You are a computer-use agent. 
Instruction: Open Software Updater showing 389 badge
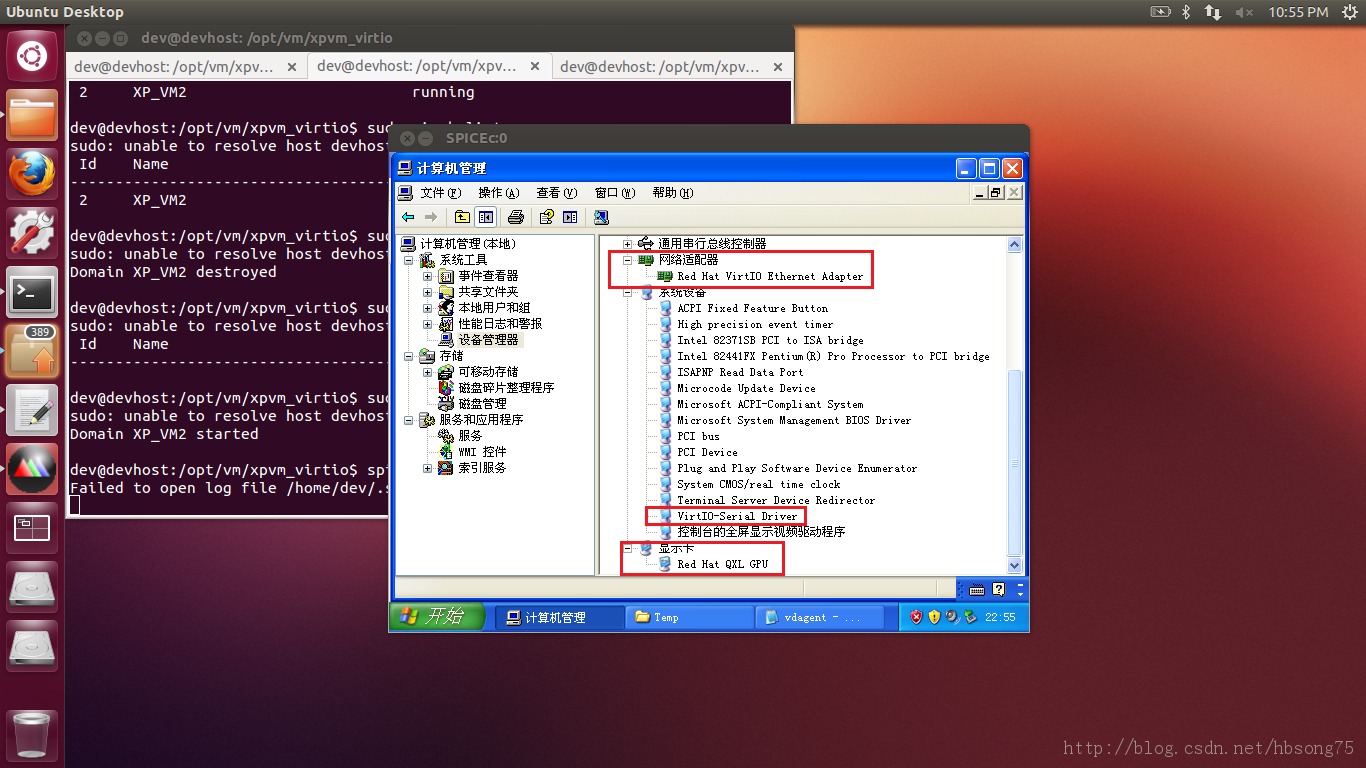(x=32, y=351)
